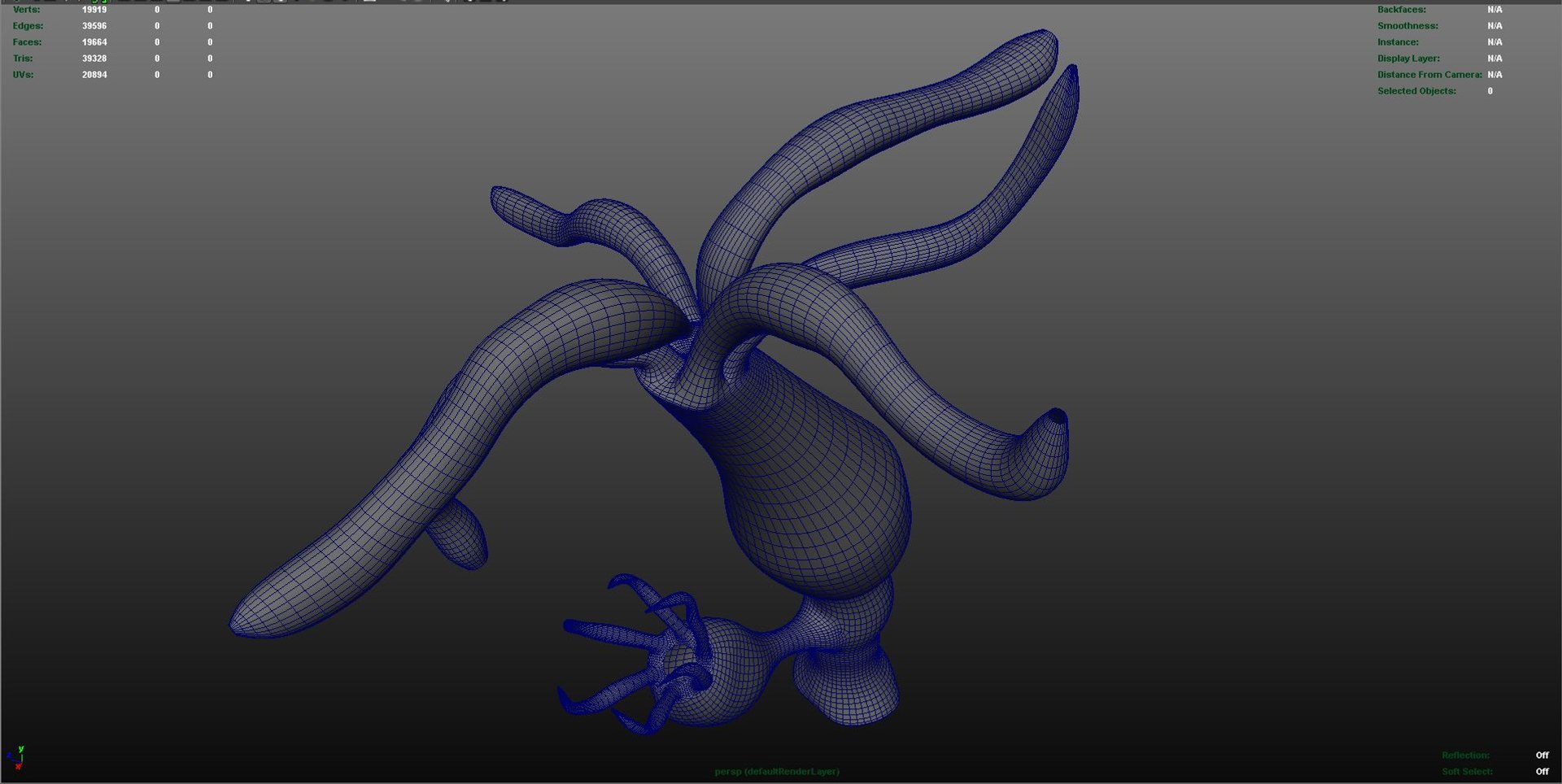Click the N/A value beside Backfaces
This screenshot has height=784, width=1562.
pos(1494,10)
